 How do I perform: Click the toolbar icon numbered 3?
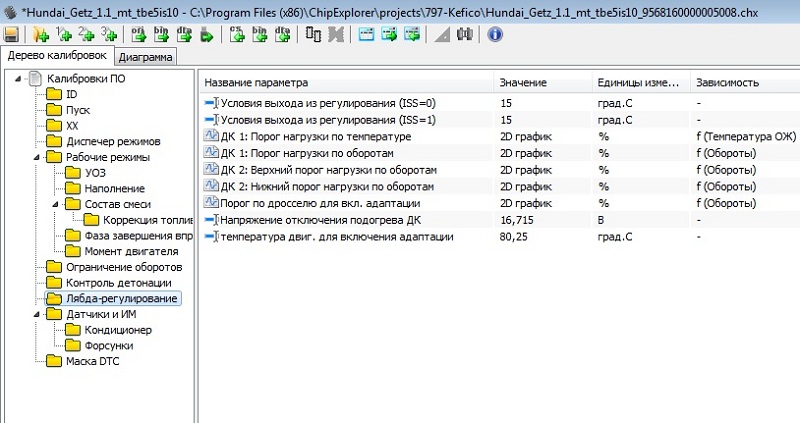click(108, 34)
